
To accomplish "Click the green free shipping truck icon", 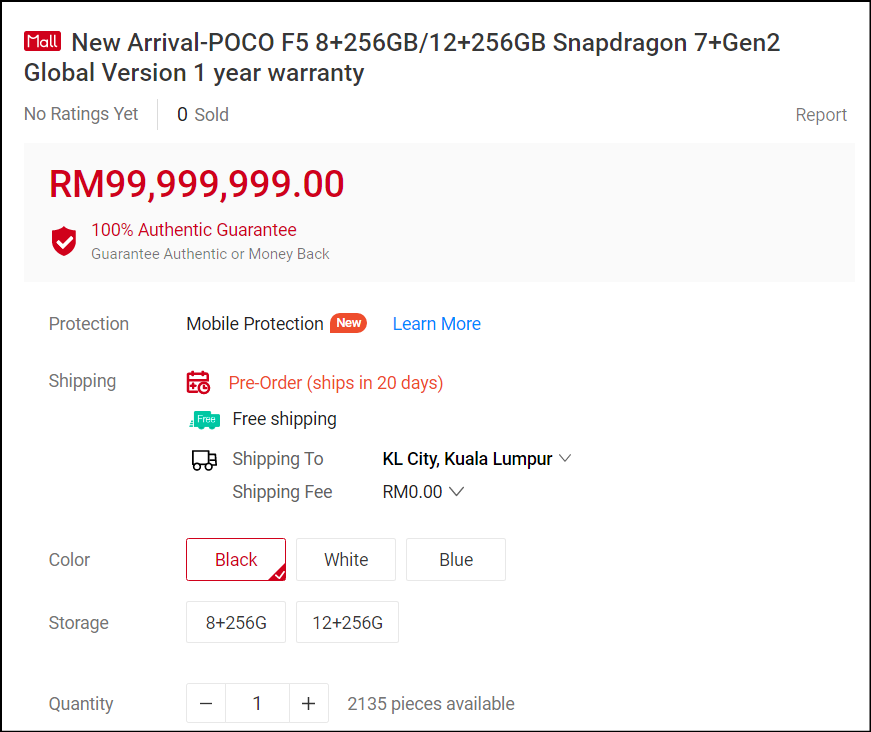I will [x=205, y=420].
